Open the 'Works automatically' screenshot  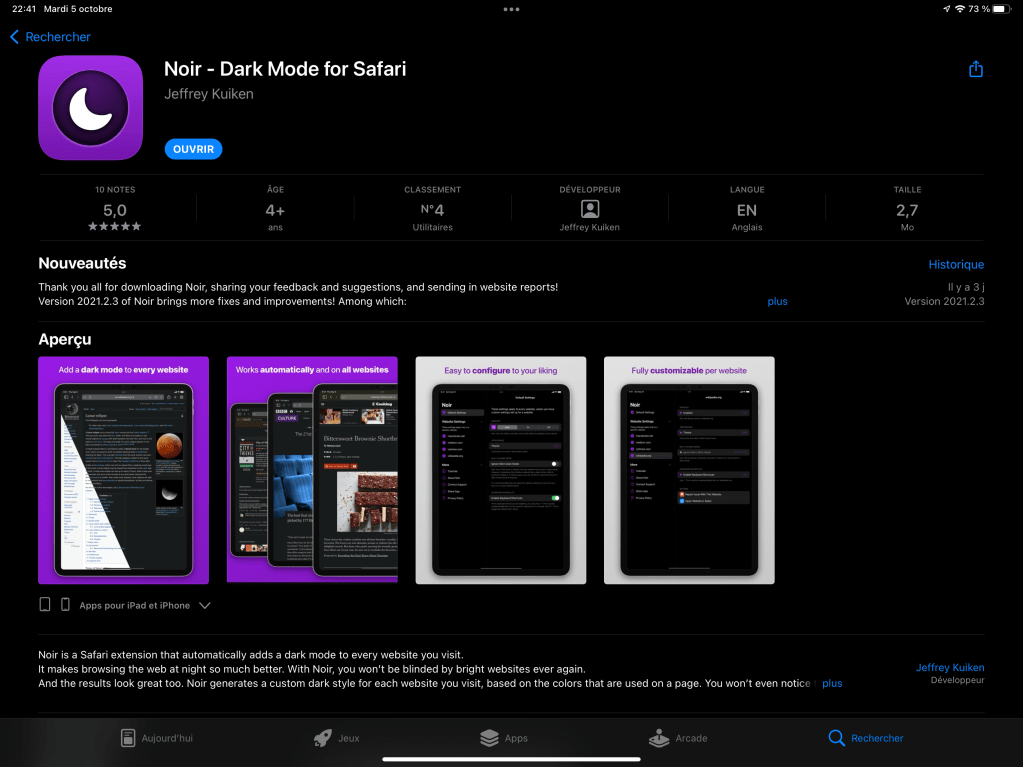(312, 469)
